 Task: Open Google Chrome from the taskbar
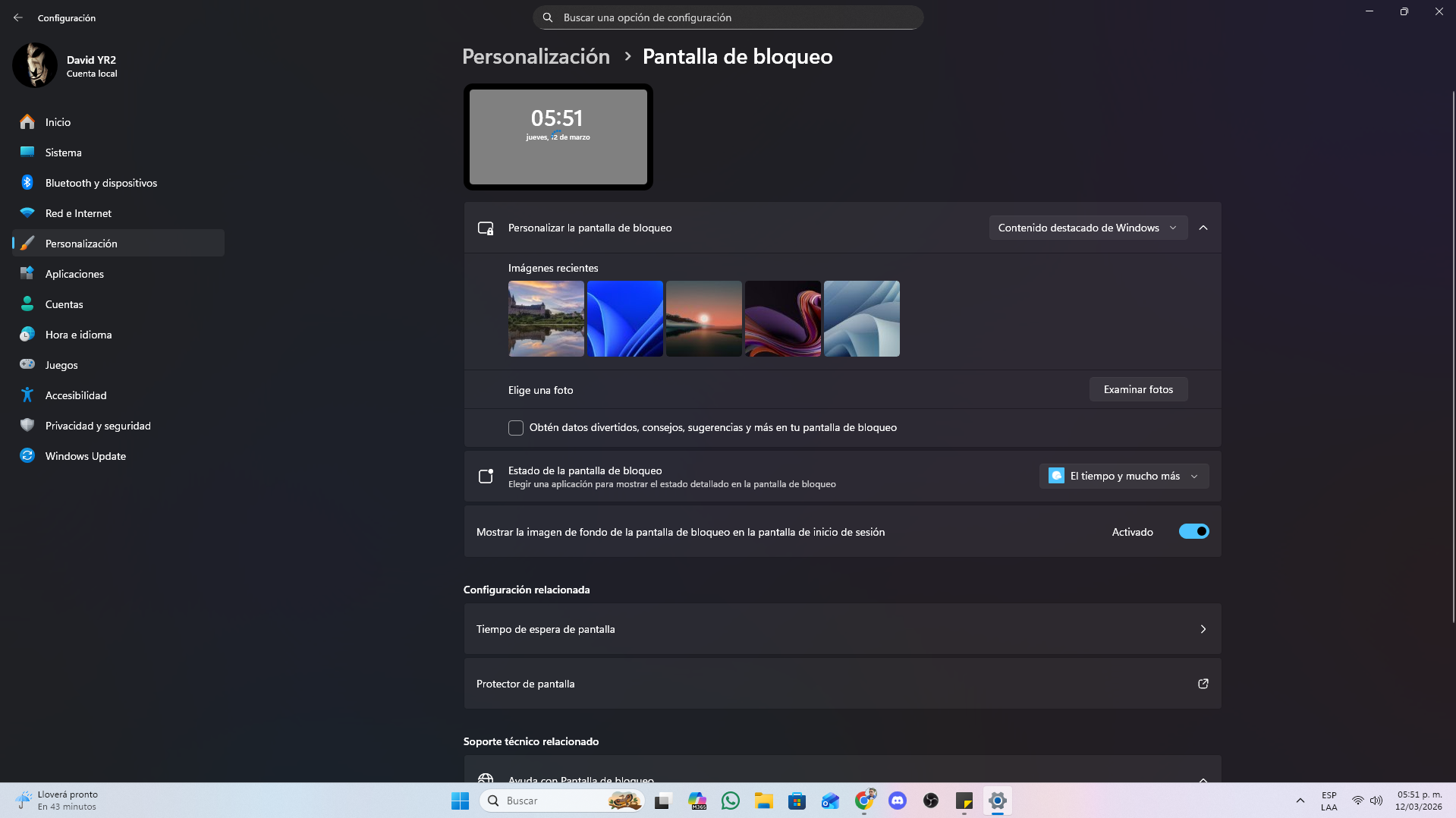pos(864,801)
